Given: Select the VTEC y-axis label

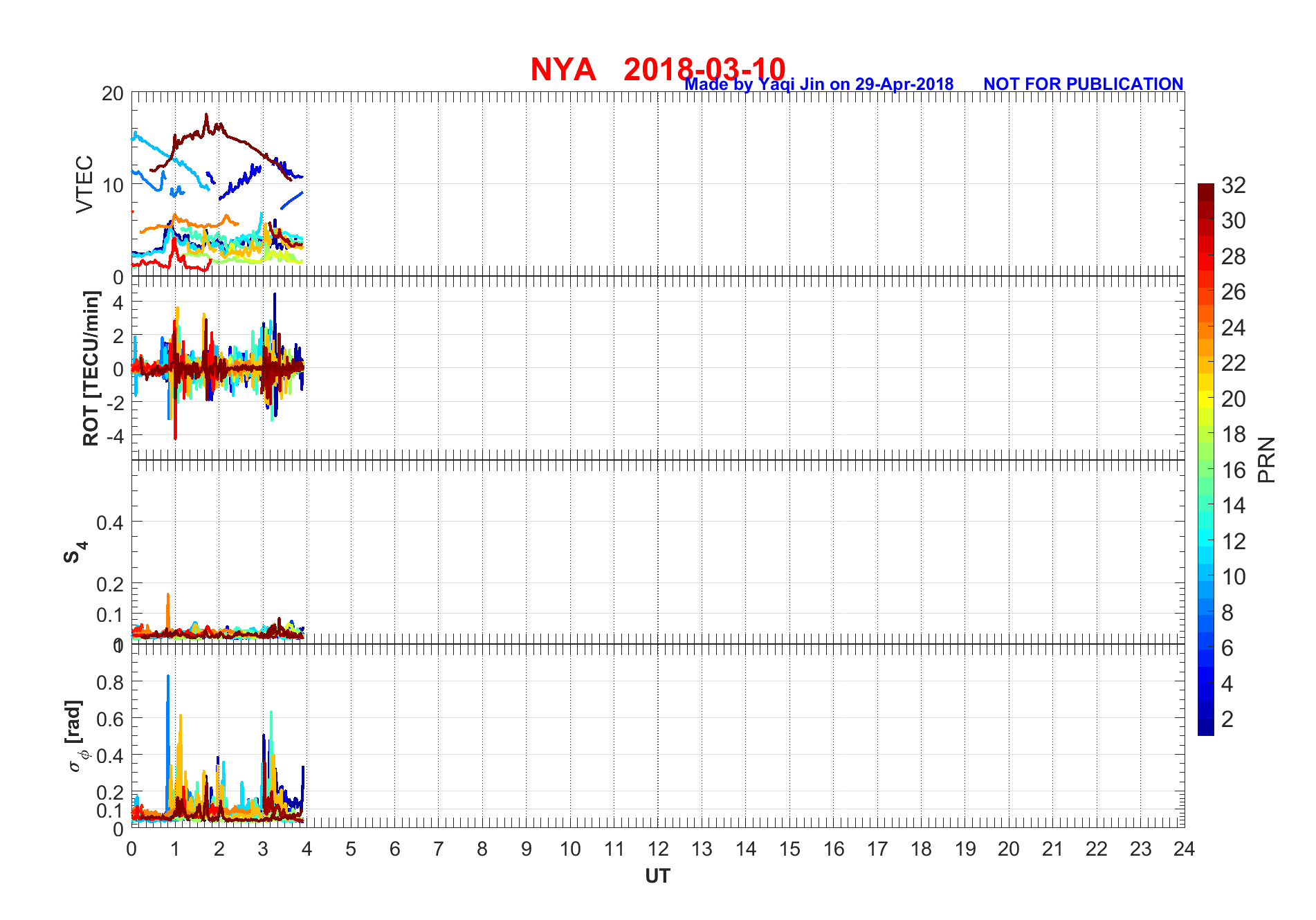Looking at the screenshot, I should 84,184.
